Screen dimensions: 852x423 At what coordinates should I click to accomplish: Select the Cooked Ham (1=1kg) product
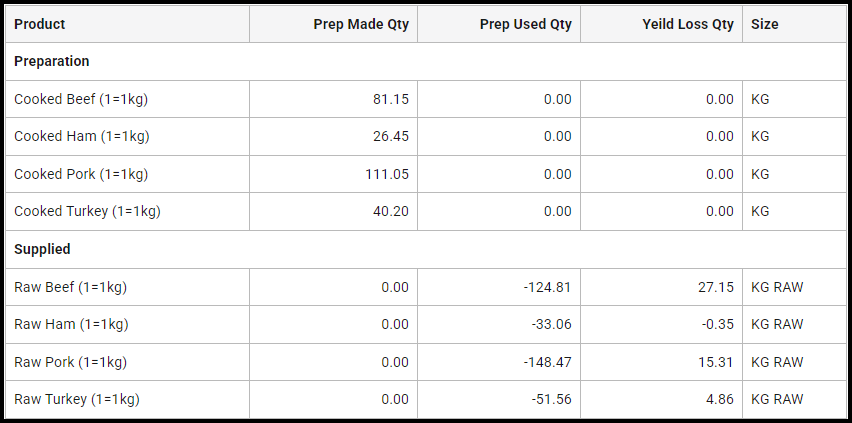(81, 136)
